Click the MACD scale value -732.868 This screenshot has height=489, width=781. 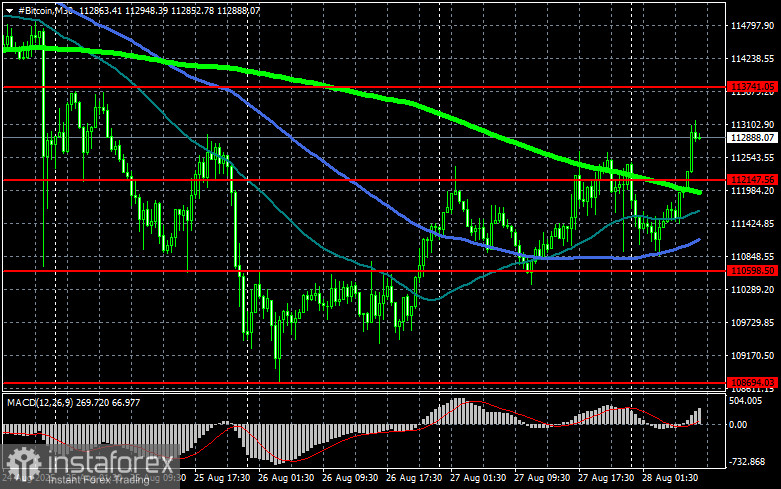(x=747, y=462)
